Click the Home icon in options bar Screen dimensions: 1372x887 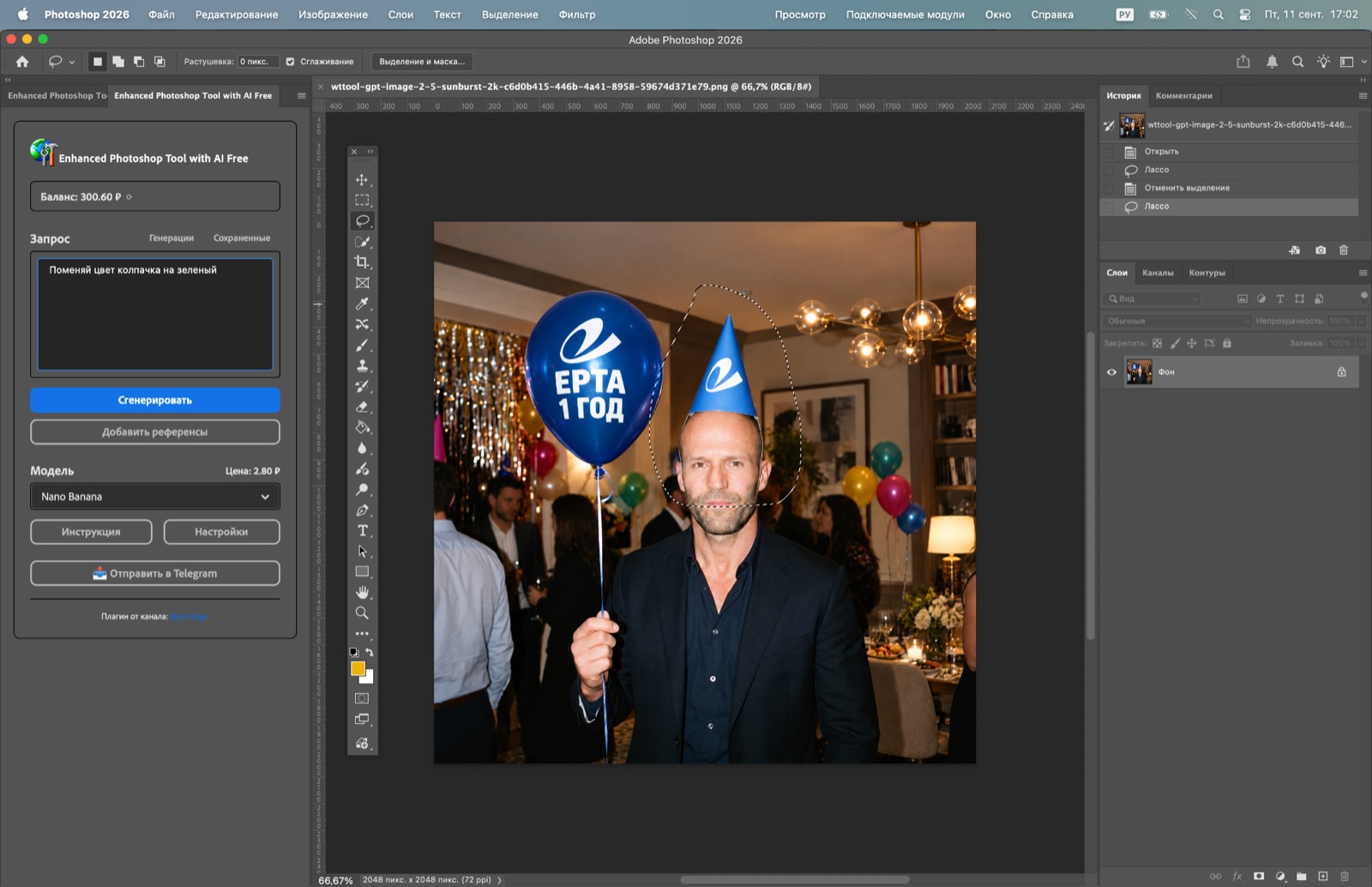click(22, 62)
